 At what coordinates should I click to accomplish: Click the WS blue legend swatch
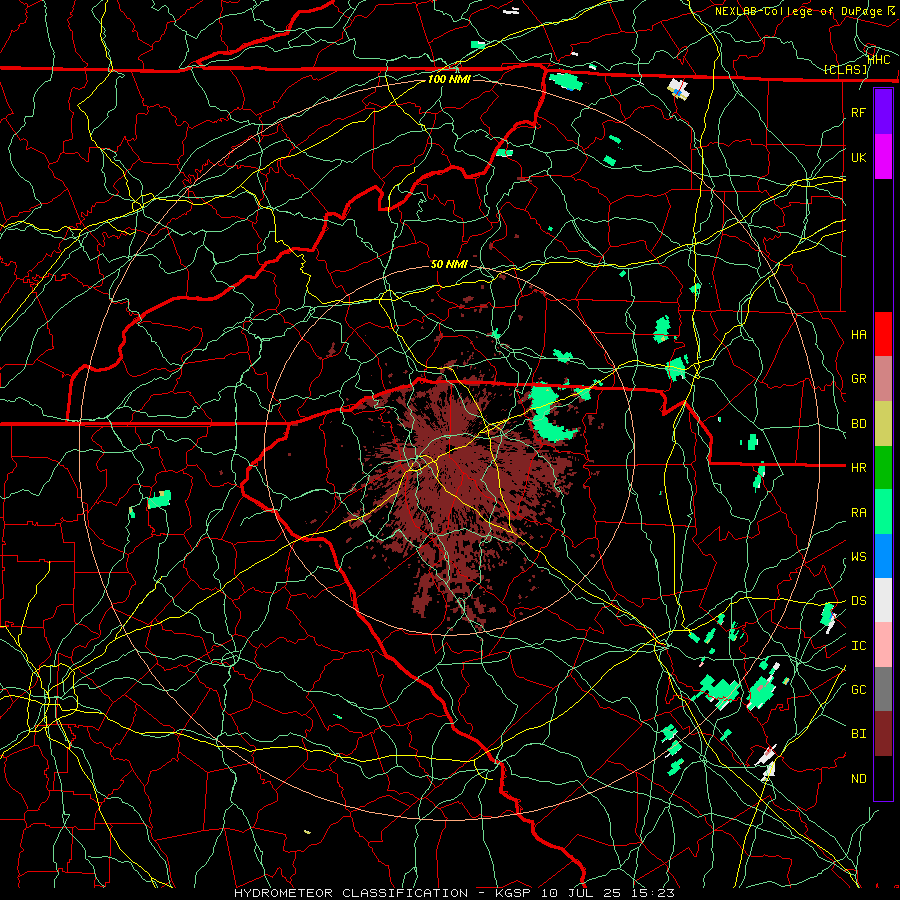point(883,556)
